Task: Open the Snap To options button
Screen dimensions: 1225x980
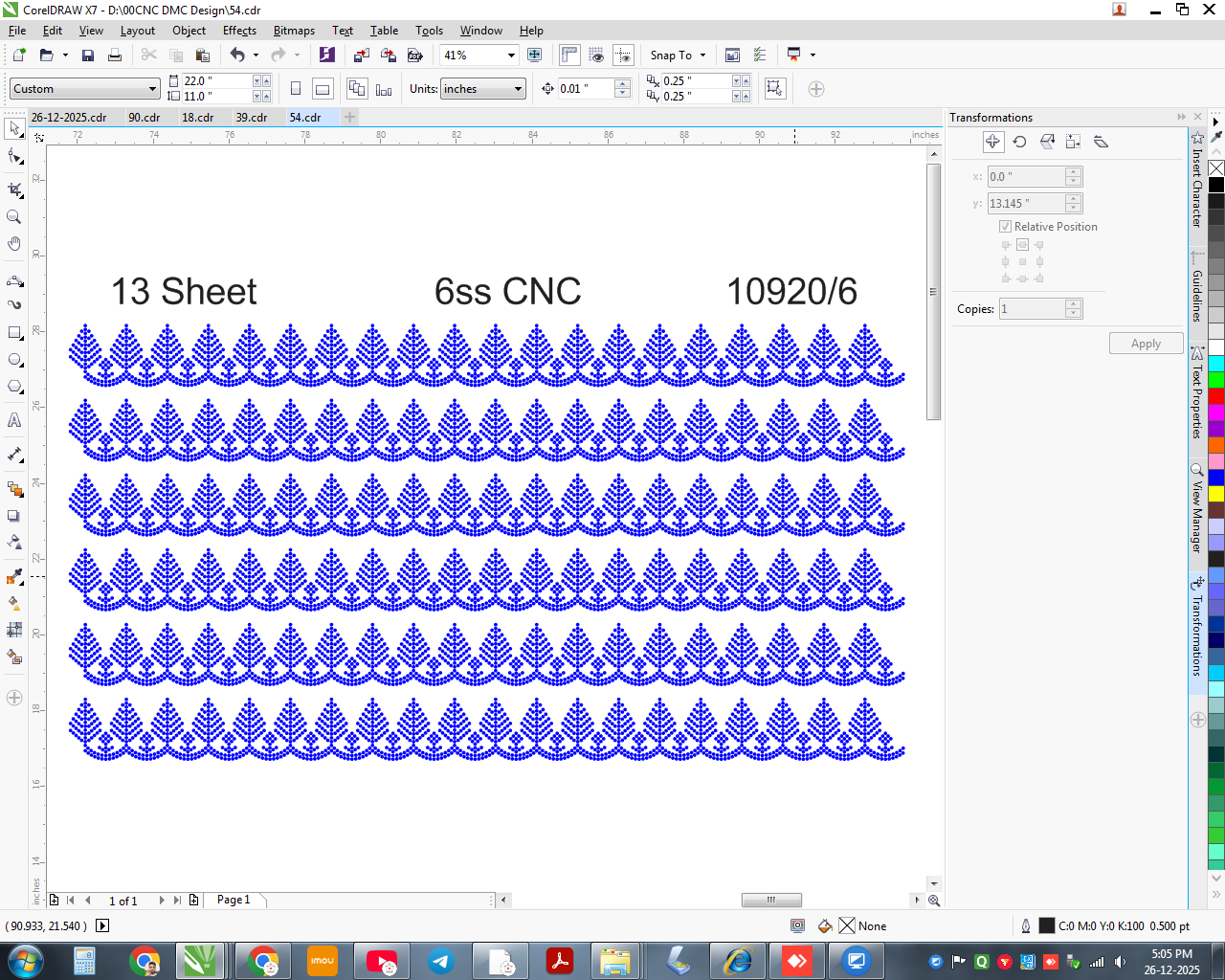Action: [679, 56]
